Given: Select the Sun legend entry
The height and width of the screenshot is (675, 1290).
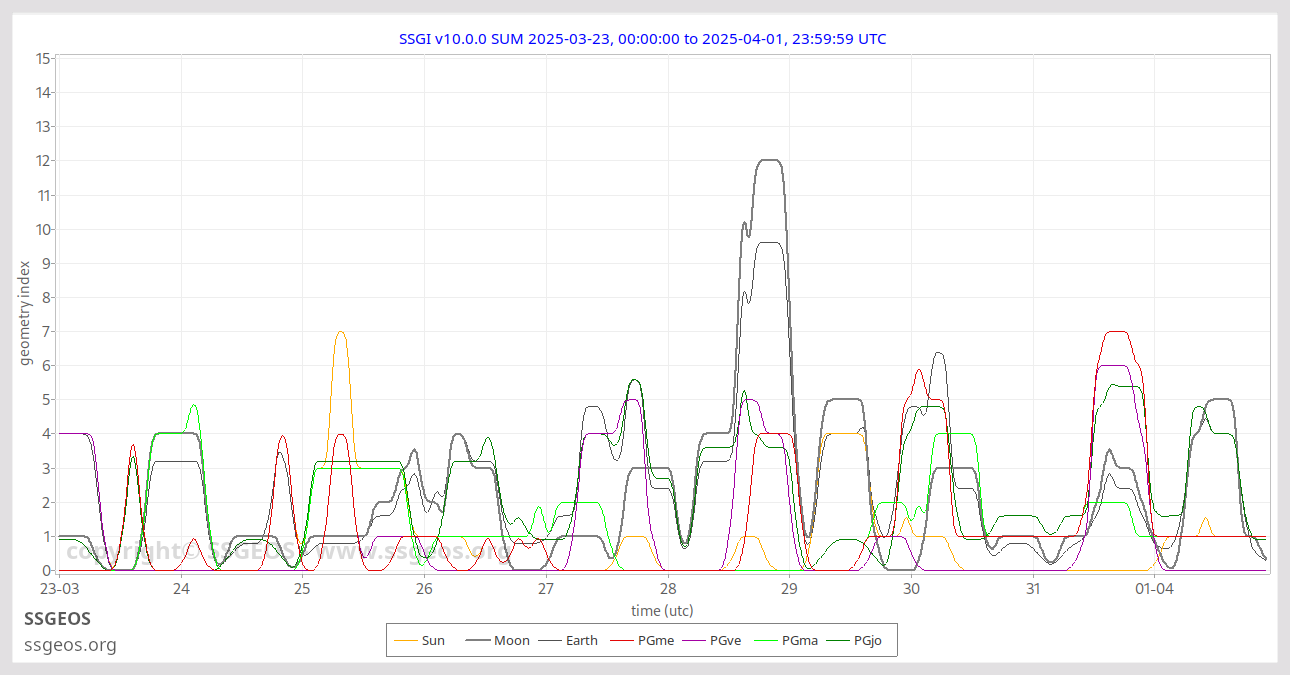Looking at the screenshot, I should [420, 640].
